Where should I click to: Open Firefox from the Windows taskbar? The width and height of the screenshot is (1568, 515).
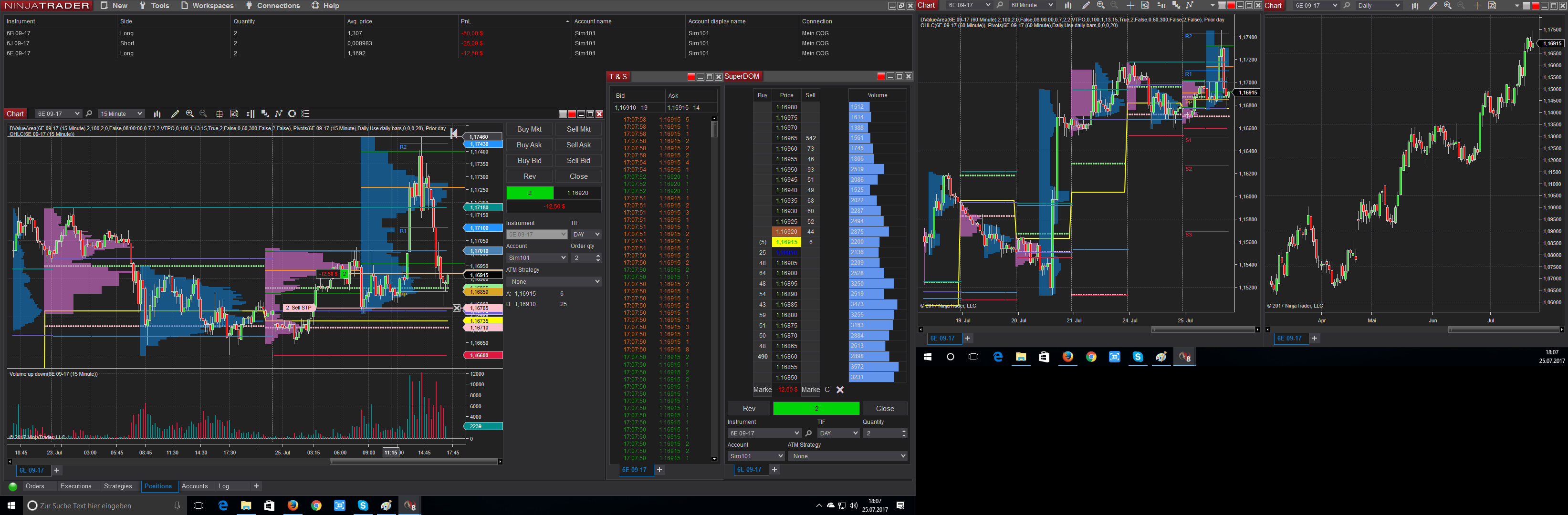point(293,505)
